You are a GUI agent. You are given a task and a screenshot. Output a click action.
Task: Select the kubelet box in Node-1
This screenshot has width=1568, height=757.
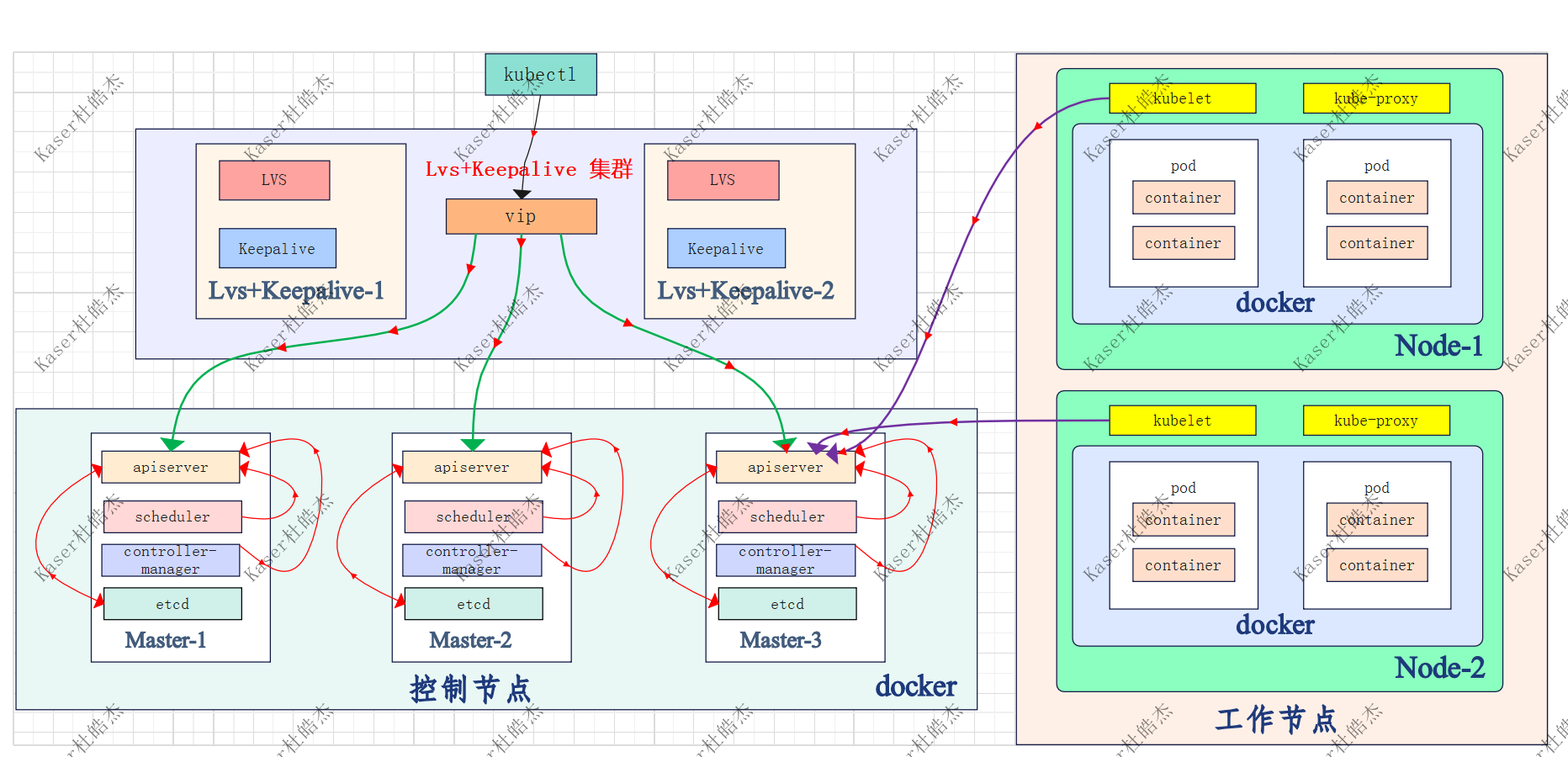[1183, 98]
